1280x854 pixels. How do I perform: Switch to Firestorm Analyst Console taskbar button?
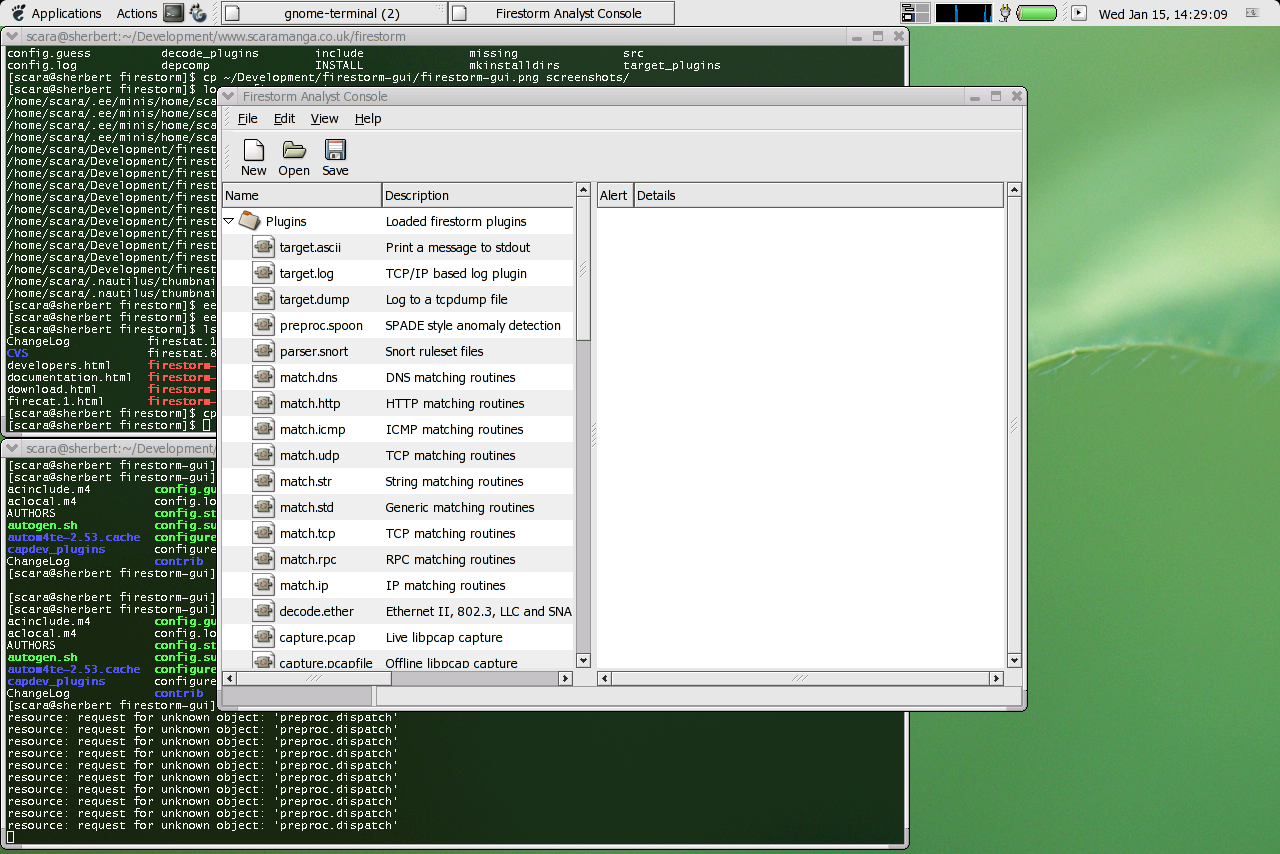click(x=561, y=13)
